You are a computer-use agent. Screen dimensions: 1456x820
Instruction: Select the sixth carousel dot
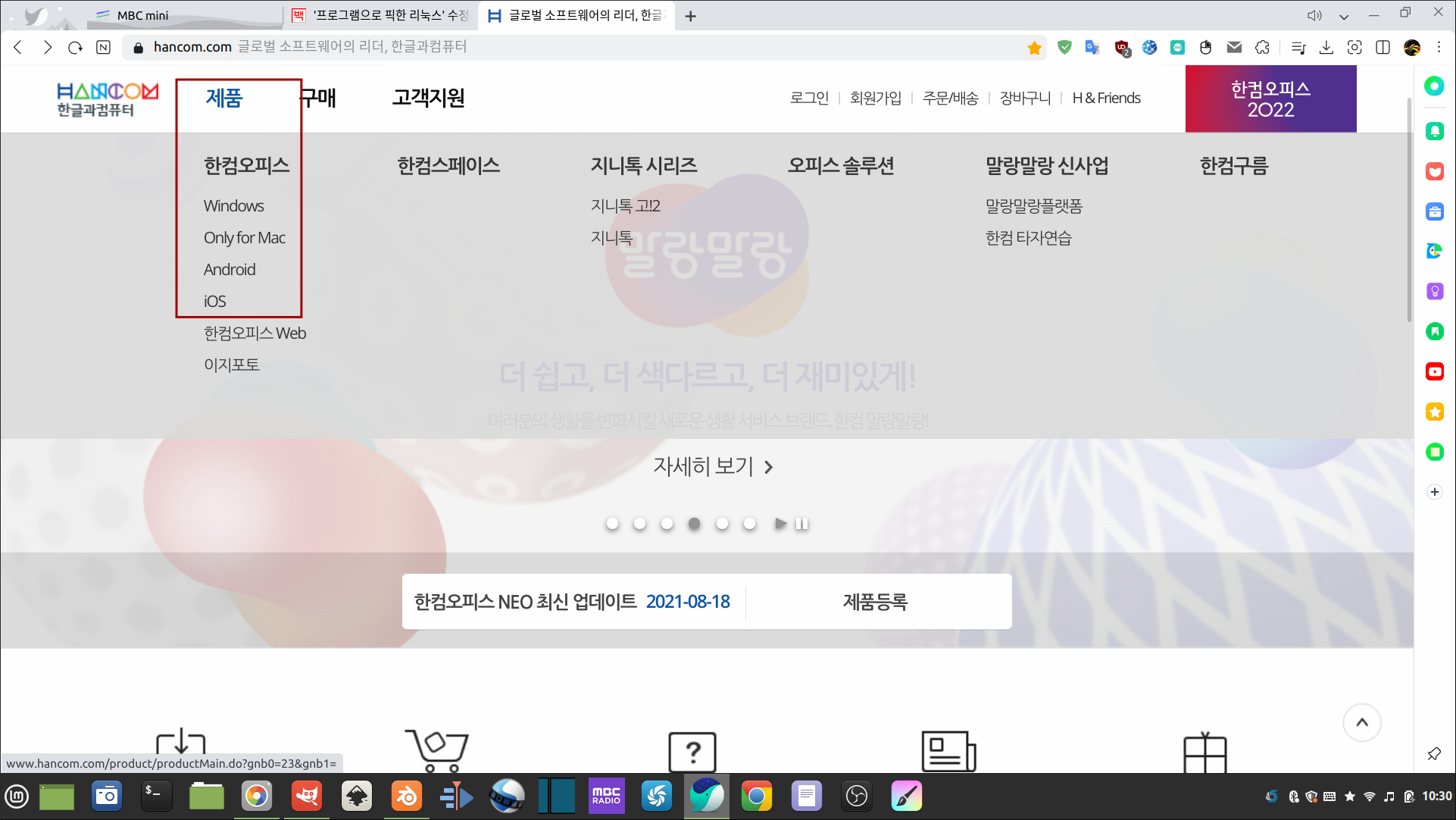(x=749, y=524)
